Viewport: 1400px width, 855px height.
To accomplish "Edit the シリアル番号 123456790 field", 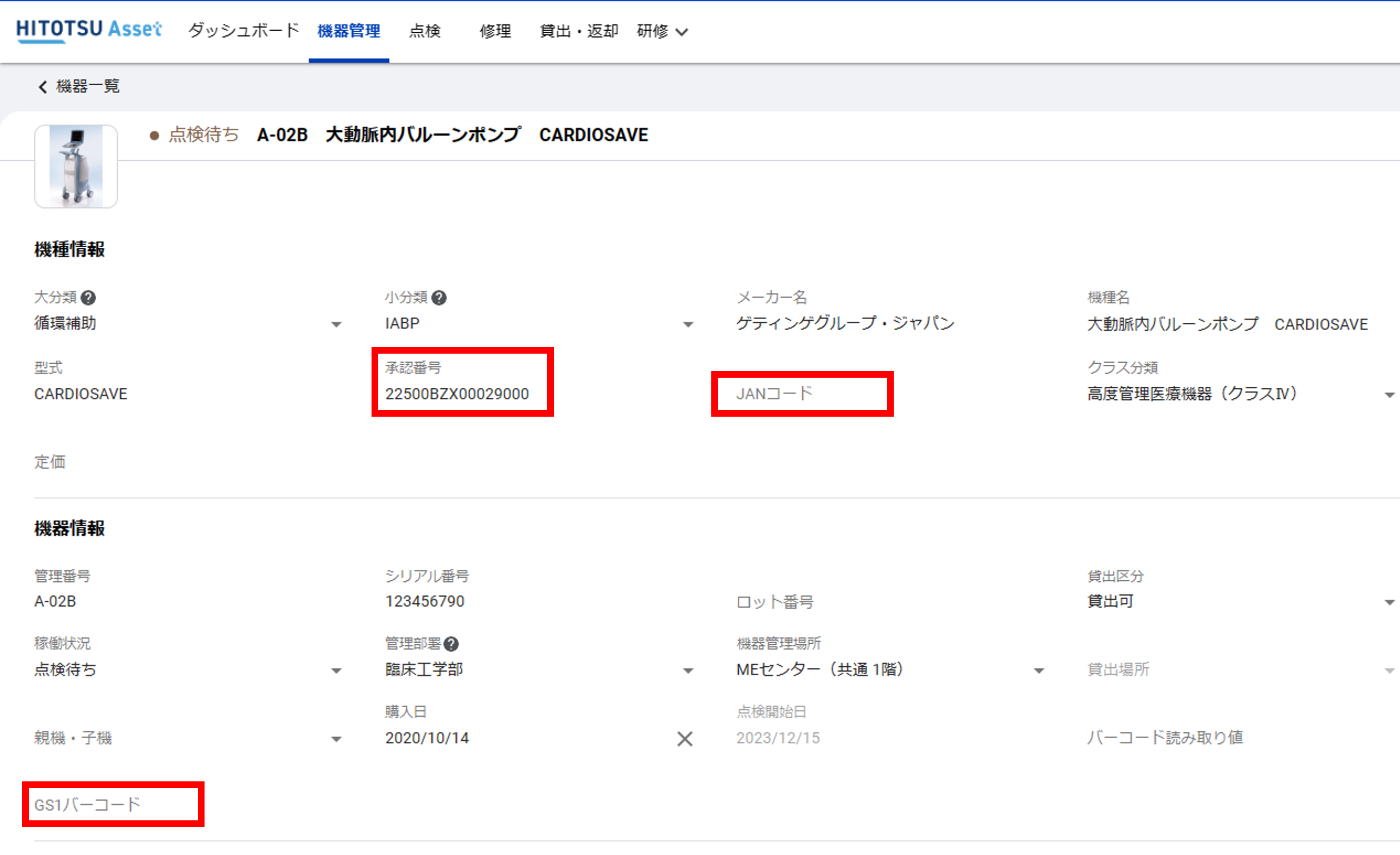I will coord(540,601).
